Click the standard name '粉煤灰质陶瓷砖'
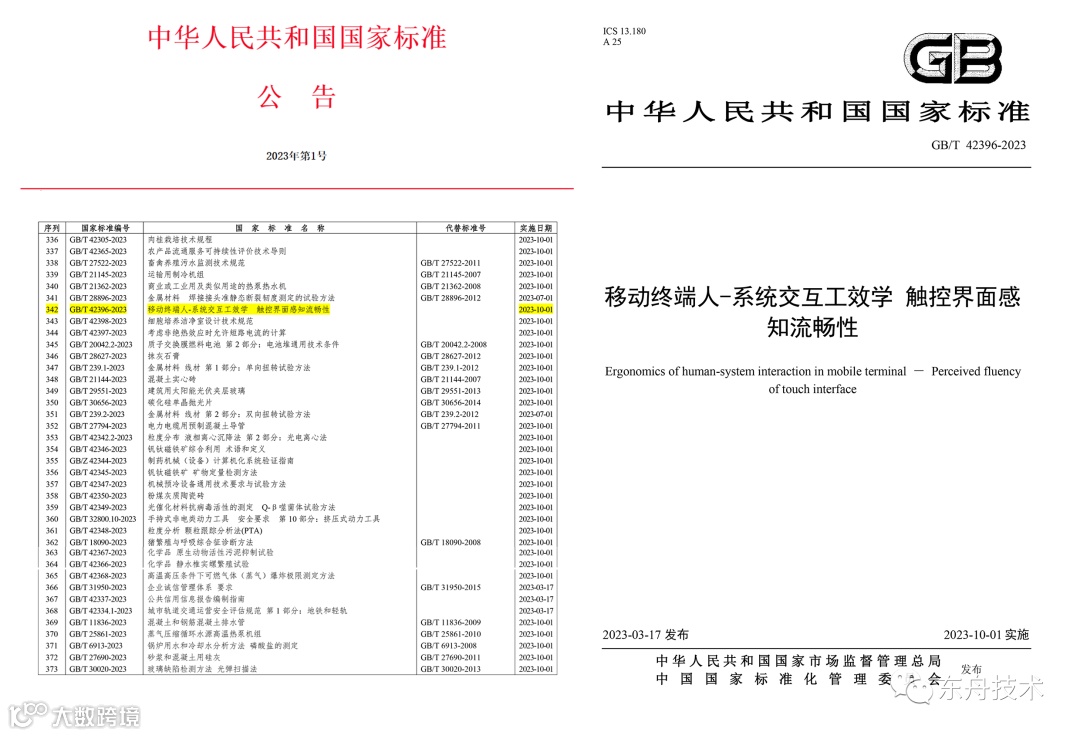The height and width of the screenshot is (736, 1080). (x=176, y=496)
